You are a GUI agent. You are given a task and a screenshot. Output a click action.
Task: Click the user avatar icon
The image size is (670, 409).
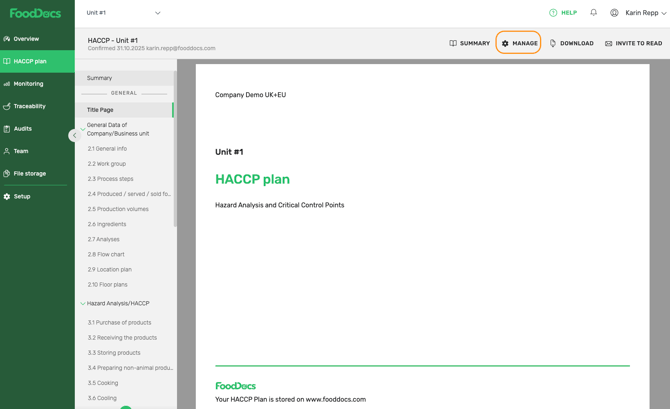click(x=614, y=13)
